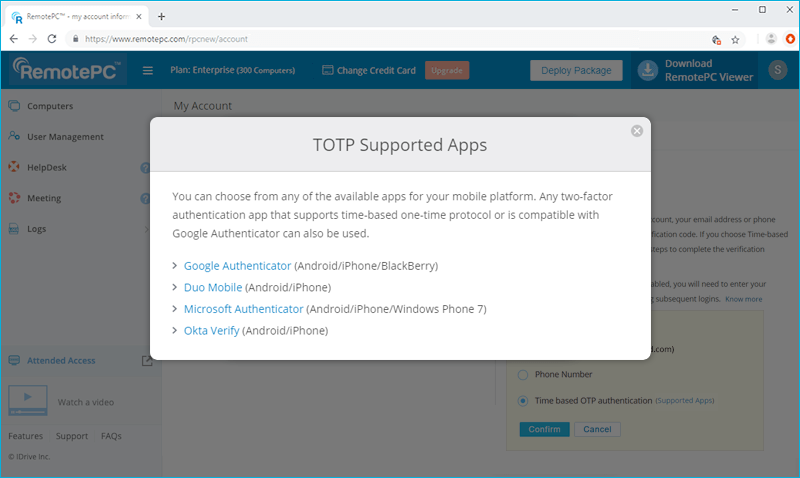Click the red browser update icon
800x478 pixels.
(x=790, y=39)
